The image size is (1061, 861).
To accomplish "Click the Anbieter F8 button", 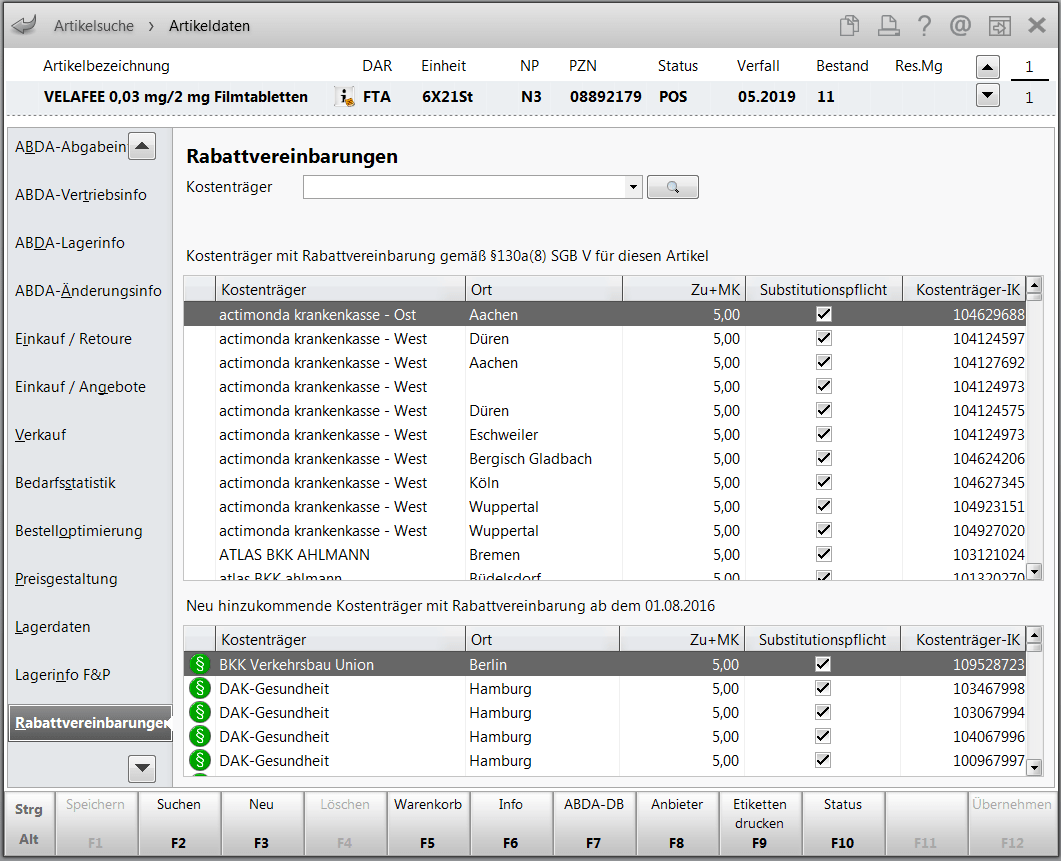I will tap(677, 823).
